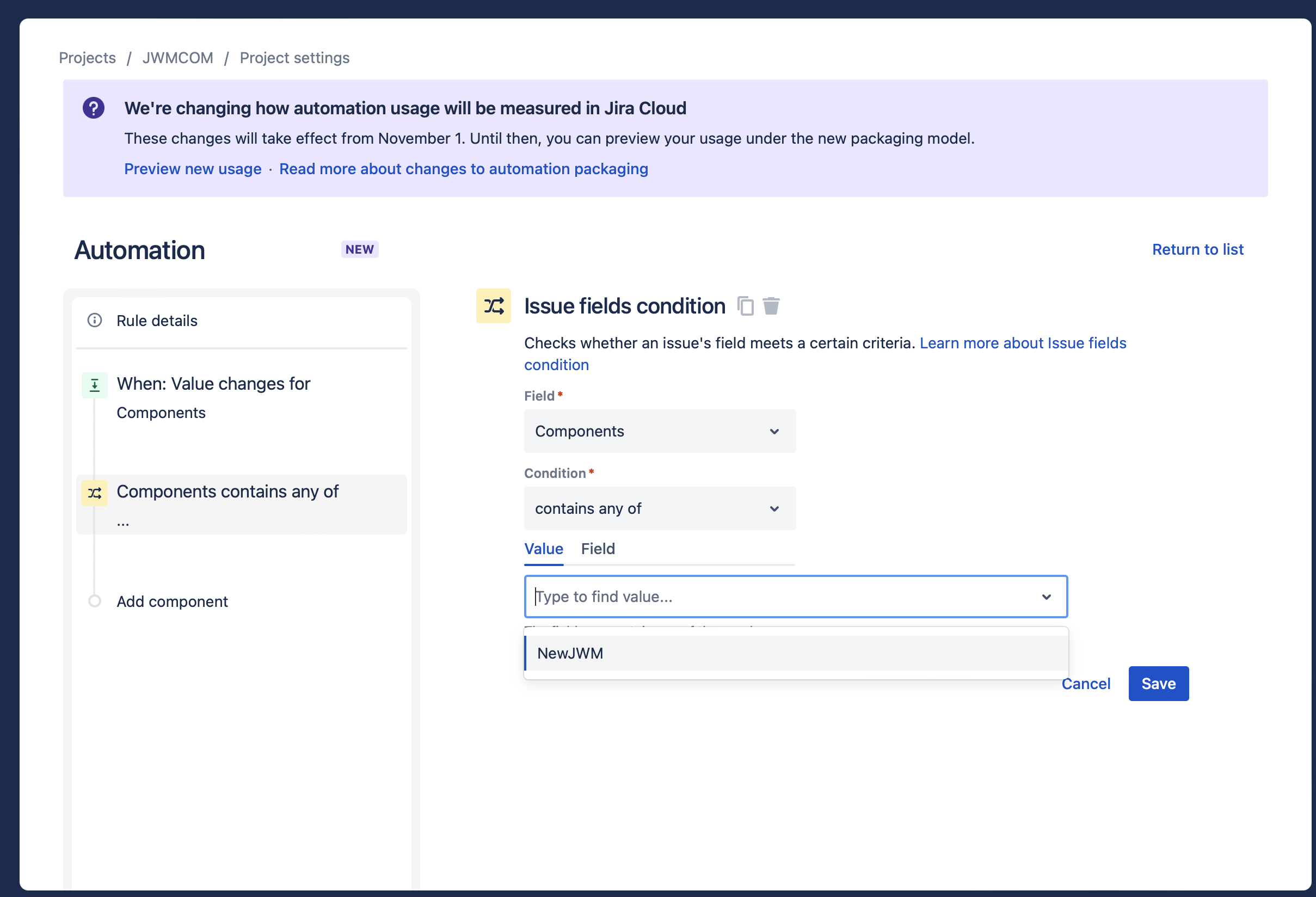Click the green trigger icon for Value changes

click(95, 385)
